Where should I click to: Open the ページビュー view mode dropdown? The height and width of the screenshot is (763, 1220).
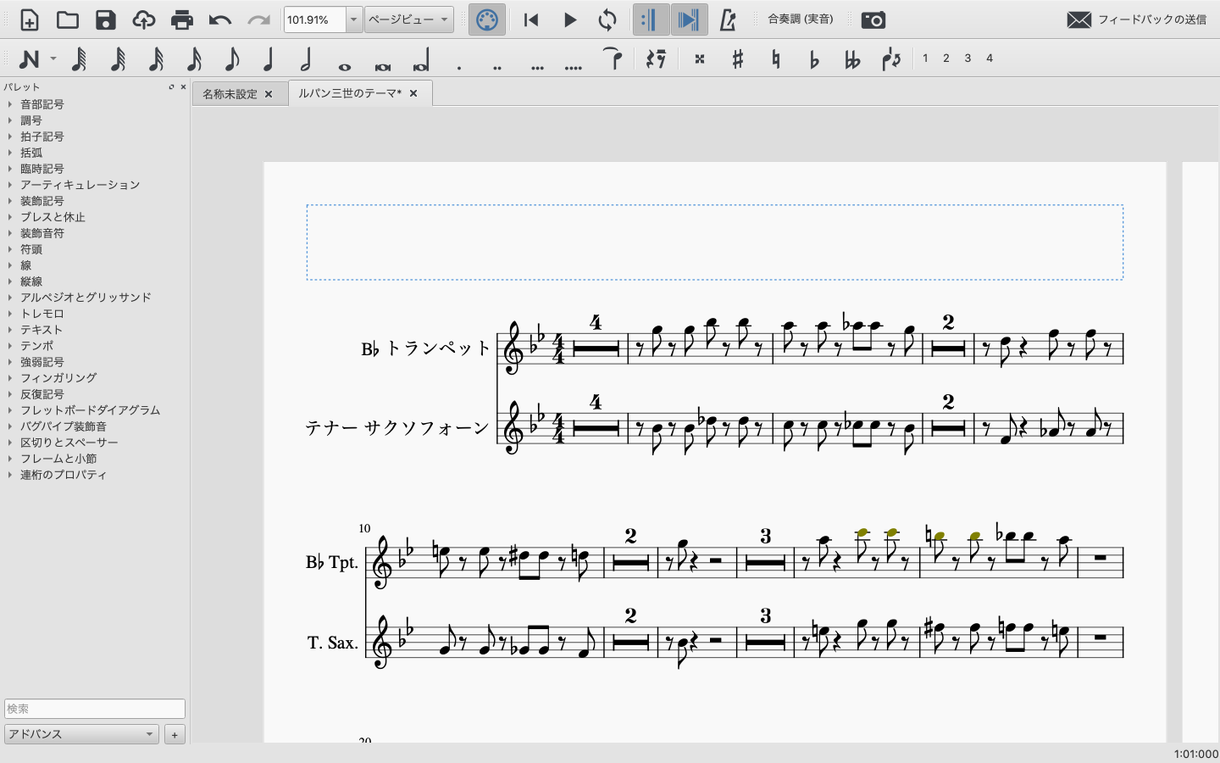click(x=409, y=19)
